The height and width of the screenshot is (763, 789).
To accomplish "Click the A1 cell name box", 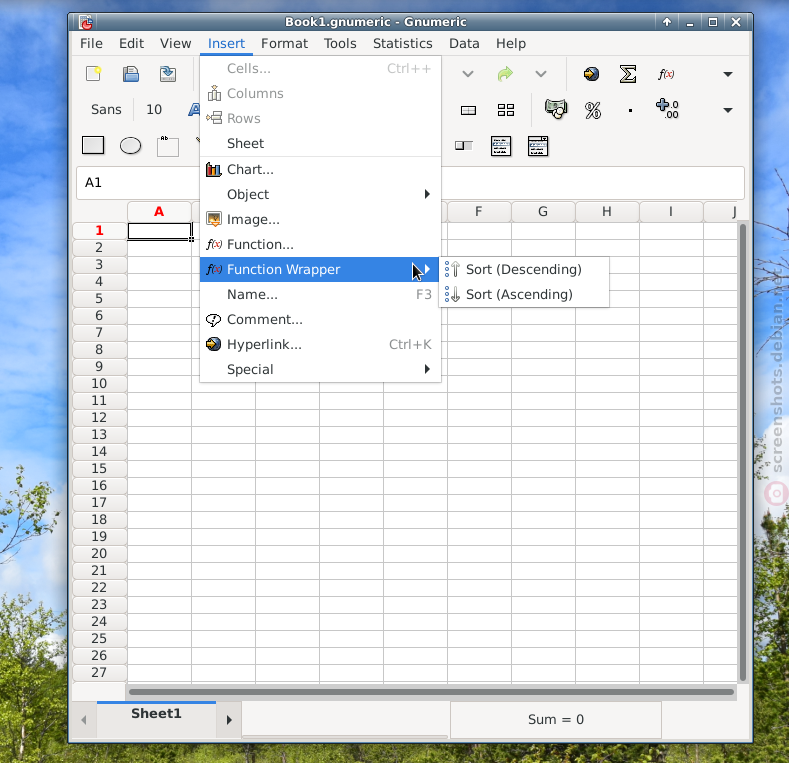I will click(x=137, y=183).
